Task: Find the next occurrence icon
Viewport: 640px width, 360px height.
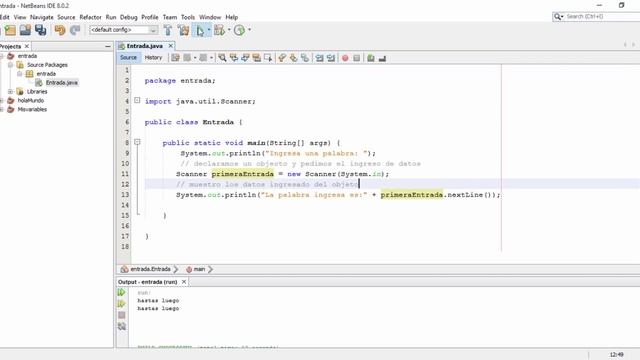Action: coord(245,58)
